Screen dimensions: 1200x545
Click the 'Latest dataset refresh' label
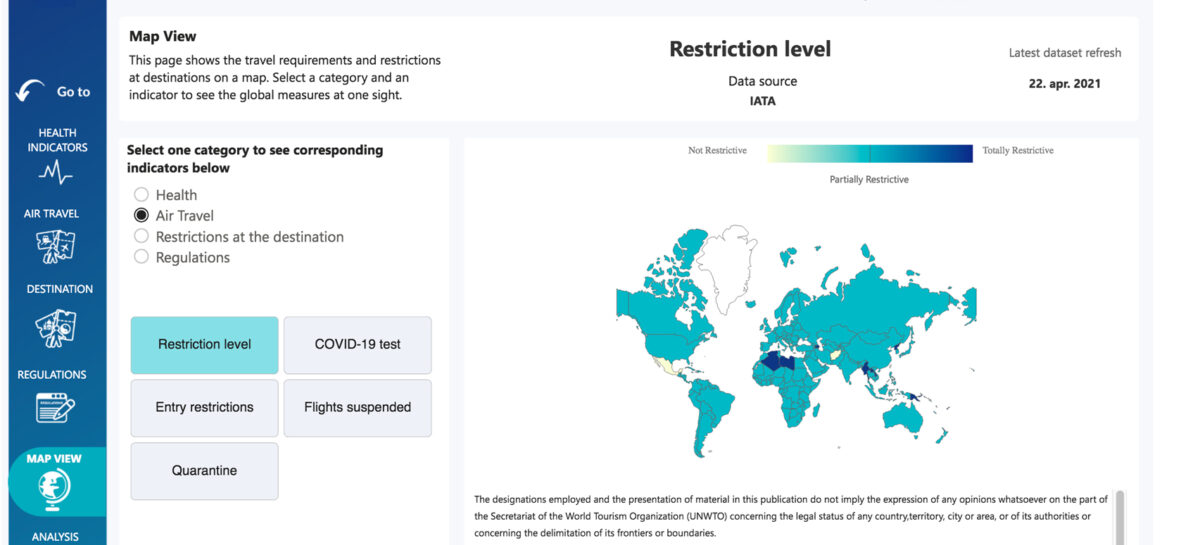tap(1065, 53)
